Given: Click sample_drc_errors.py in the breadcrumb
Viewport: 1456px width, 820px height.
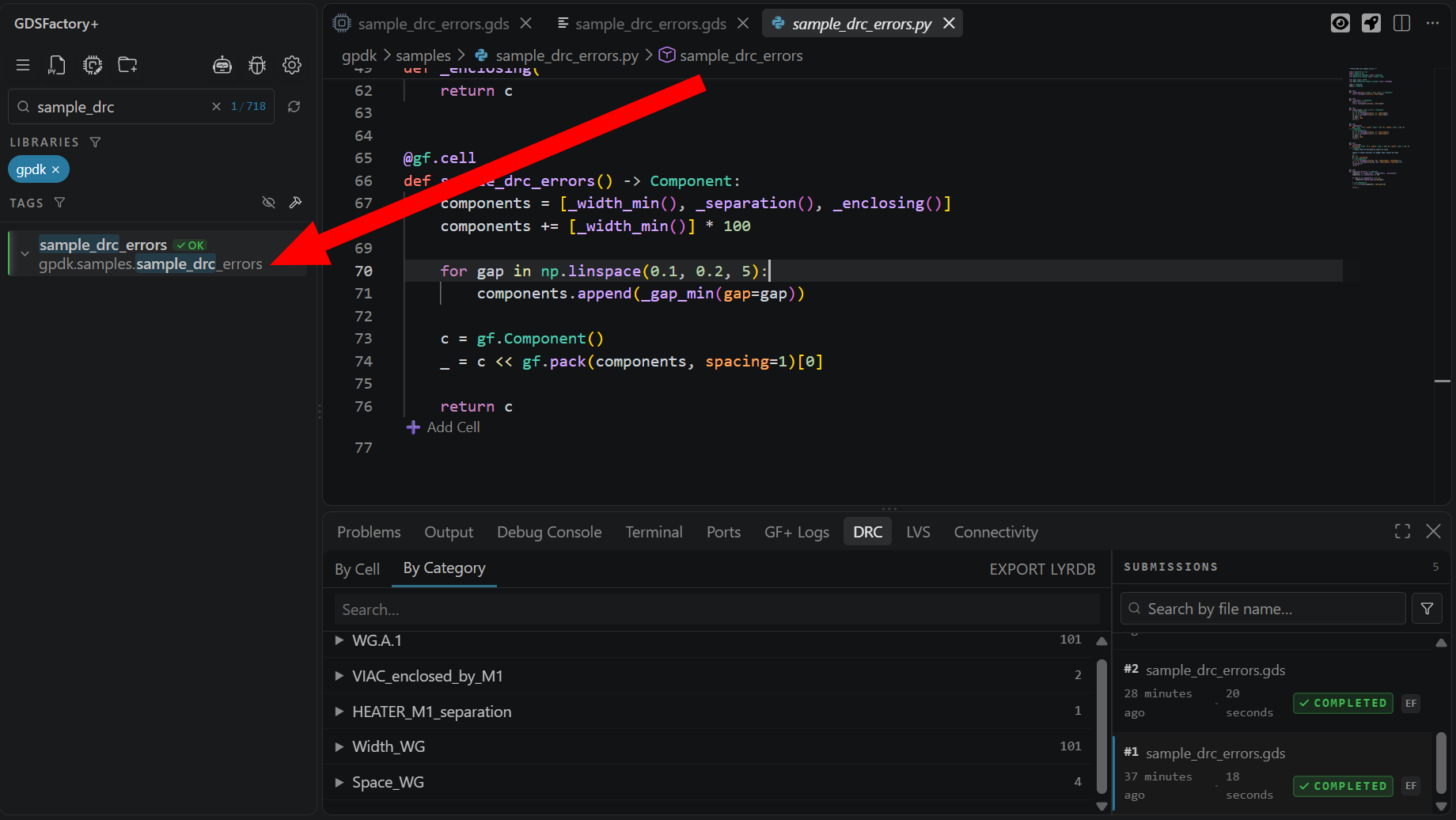Looking at the screenshot, I should pos(567,55).
